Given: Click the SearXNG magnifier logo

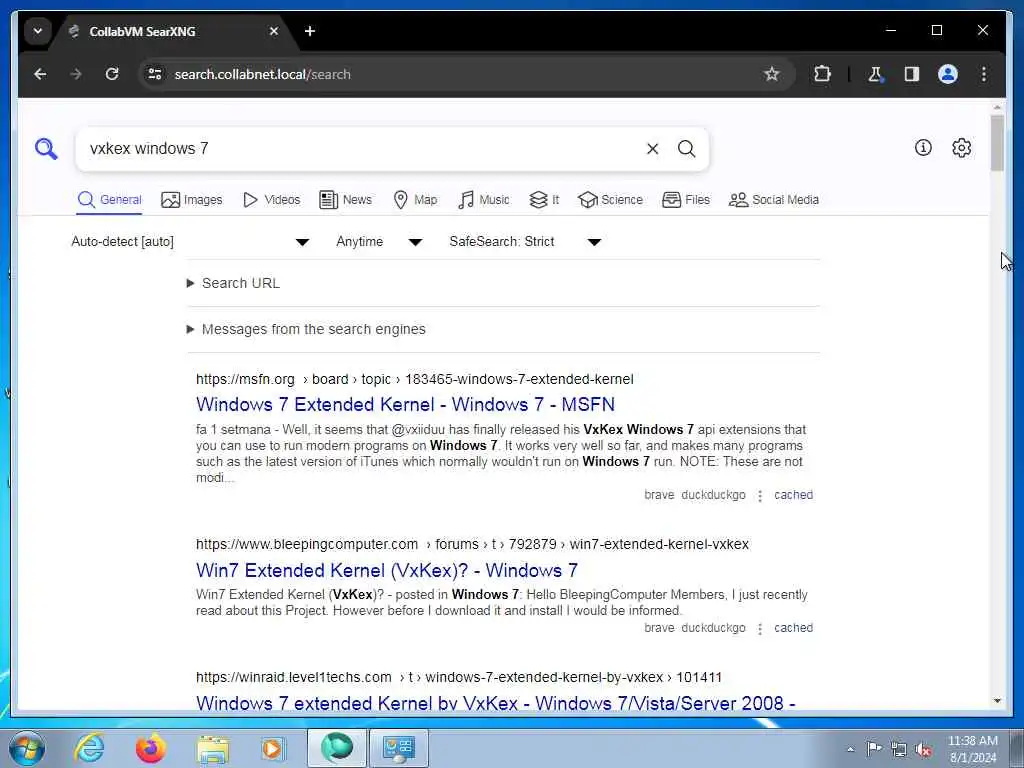Looking at the screenshot, I should (x=46, y=149).
